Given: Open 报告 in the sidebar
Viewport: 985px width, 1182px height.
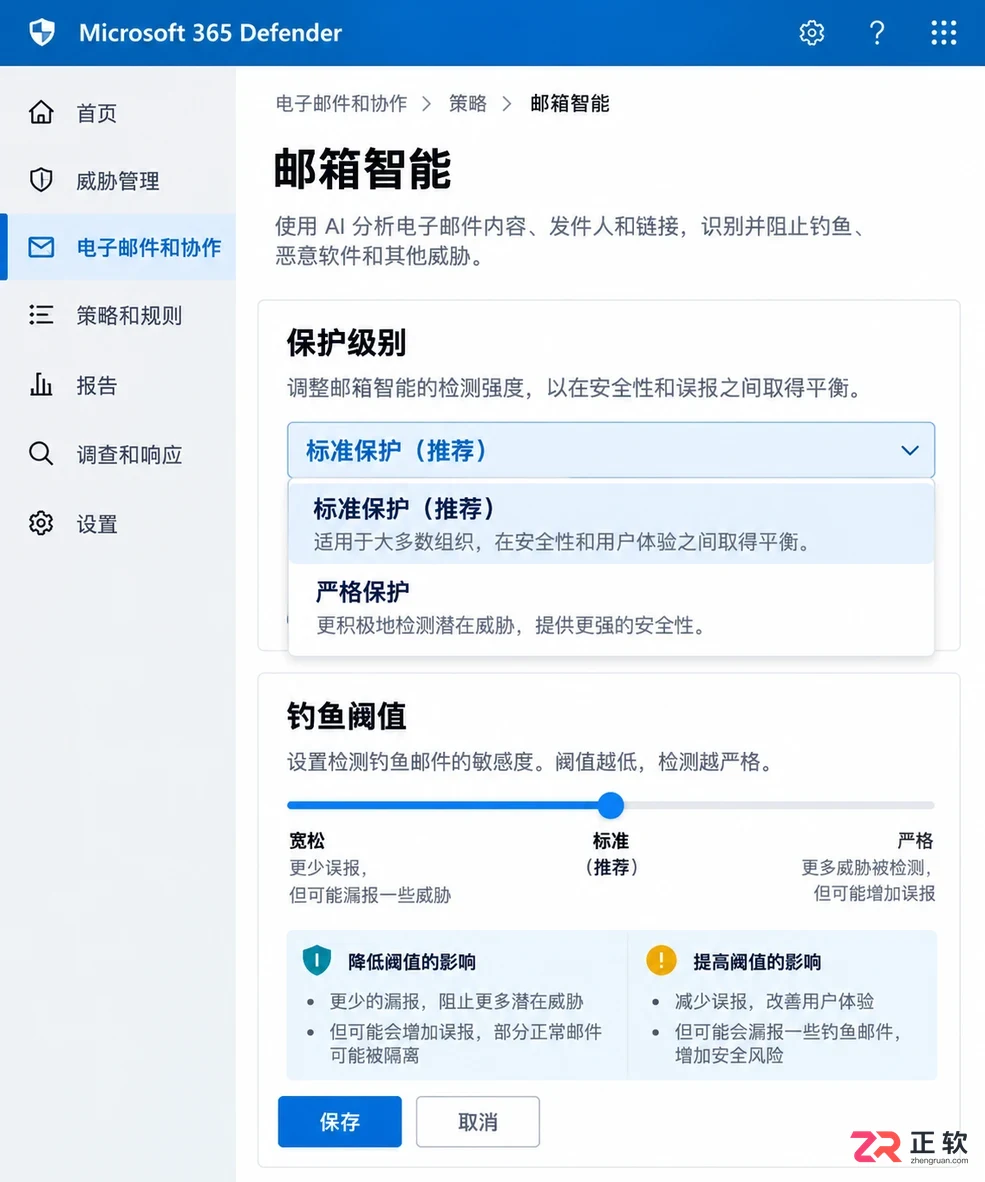Looking at the screenshot, I should pos(118,384).
